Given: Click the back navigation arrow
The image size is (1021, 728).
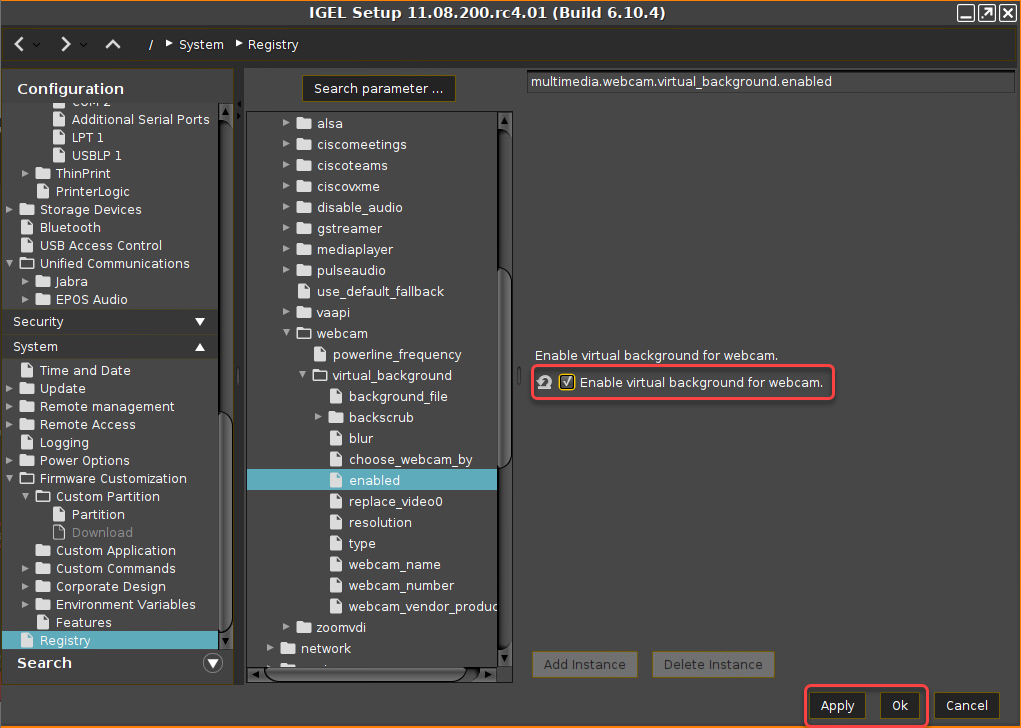Looking at the screenshot, I should [x=20, y=44].
